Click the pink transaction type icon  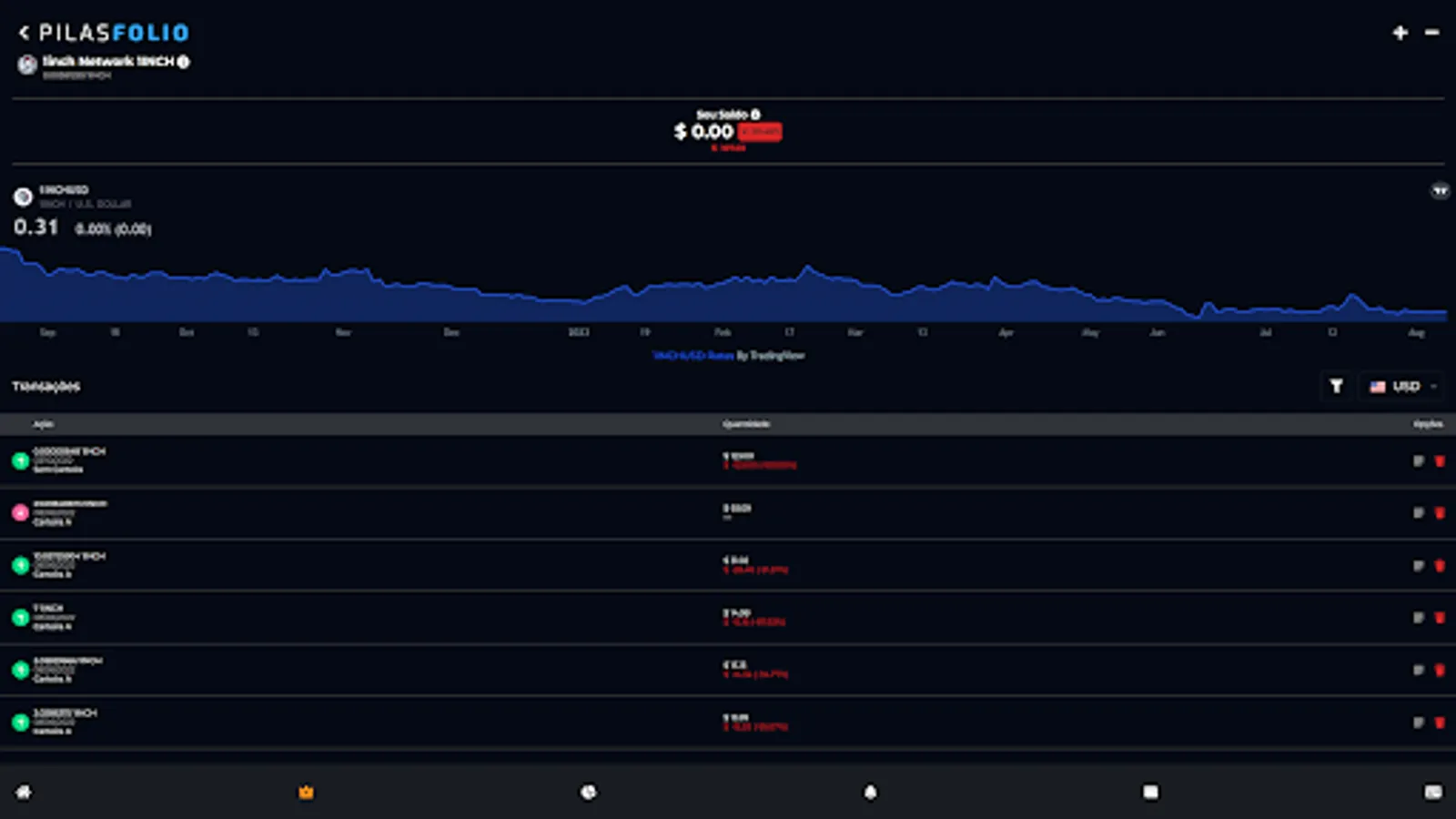coord(20,513)
